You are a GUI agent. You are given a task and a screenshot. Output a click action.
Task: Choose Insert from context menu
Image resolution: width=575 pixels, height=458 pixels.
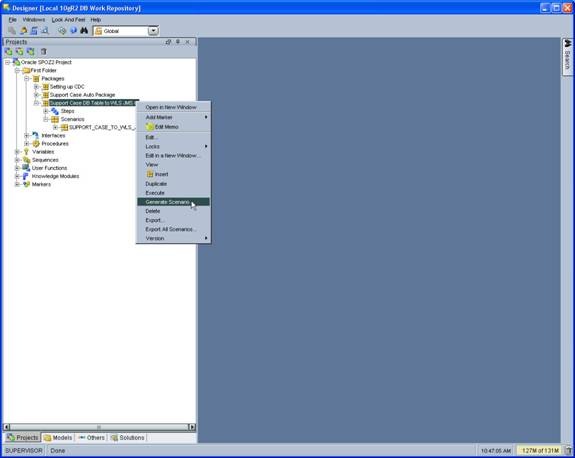[173, 174]
